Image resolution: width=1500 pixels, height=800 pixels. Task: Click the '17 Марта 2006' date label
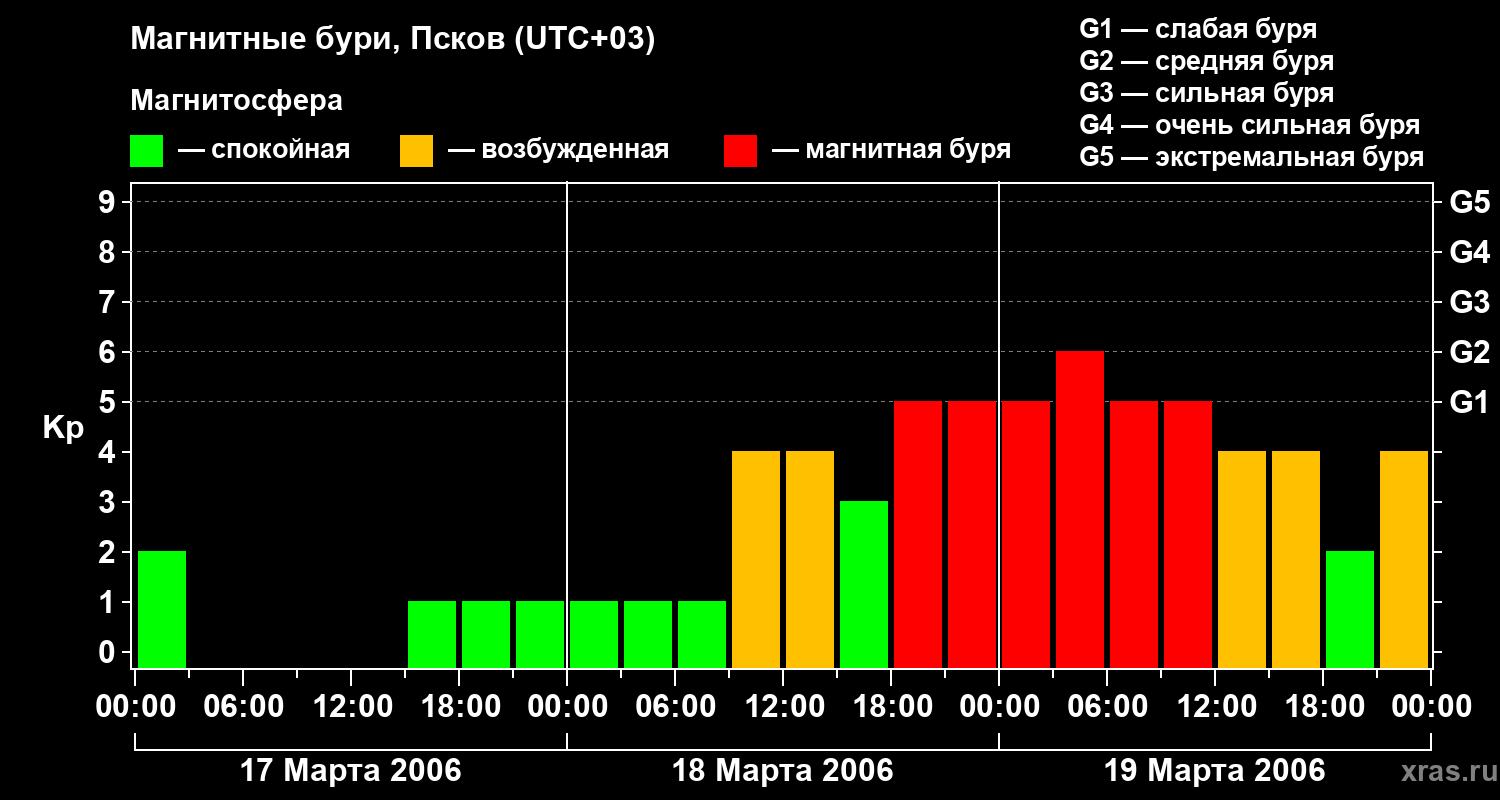coord(351,771)
